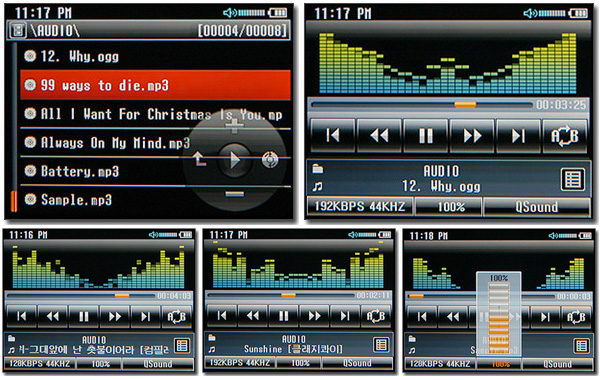The height and width of the screenshot is (380, 600).
Task: Toggle A-B repeat in Sunshine player
Action: pos(375,316)
